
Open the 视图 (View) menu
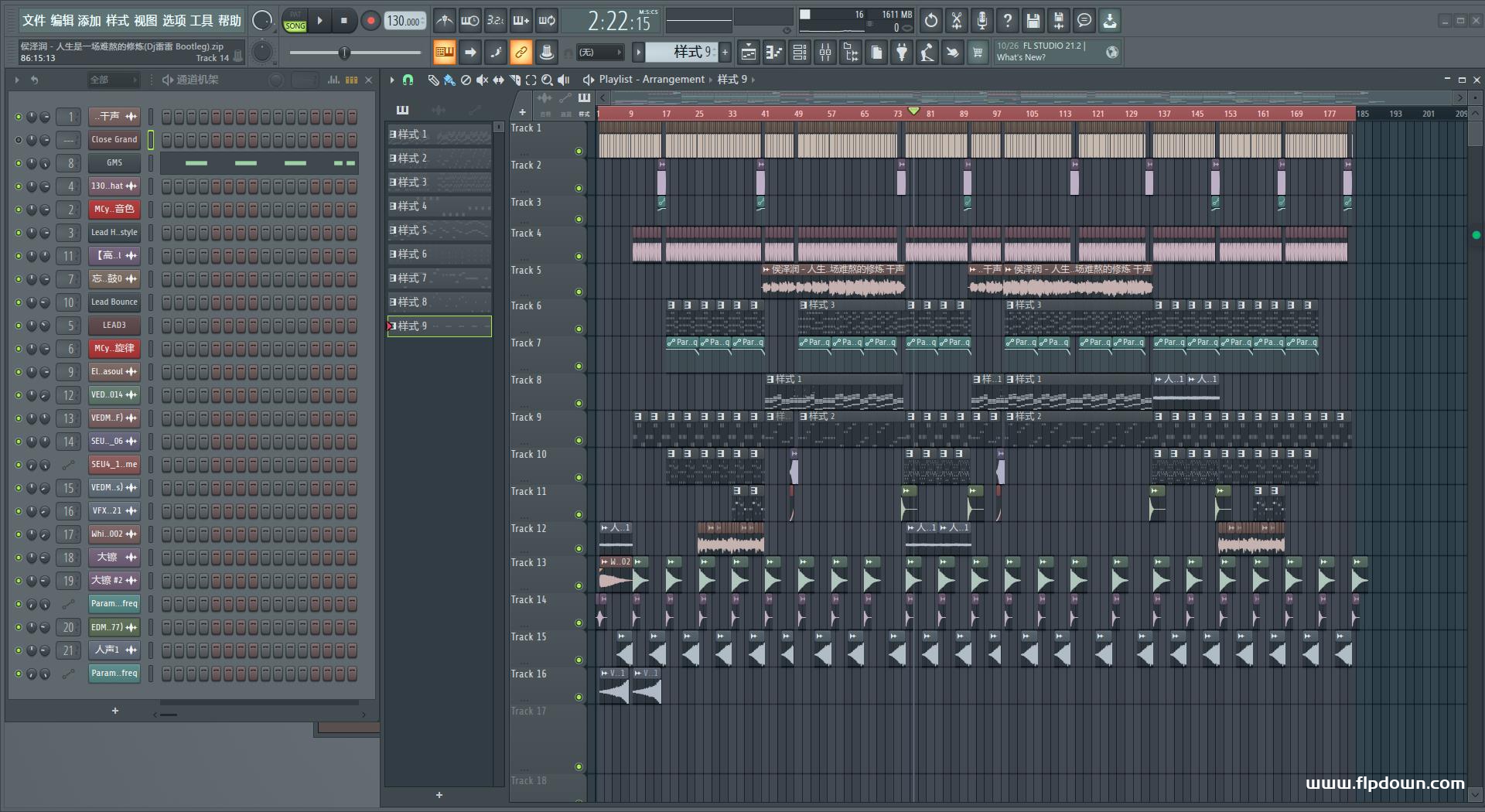[145, 21]
